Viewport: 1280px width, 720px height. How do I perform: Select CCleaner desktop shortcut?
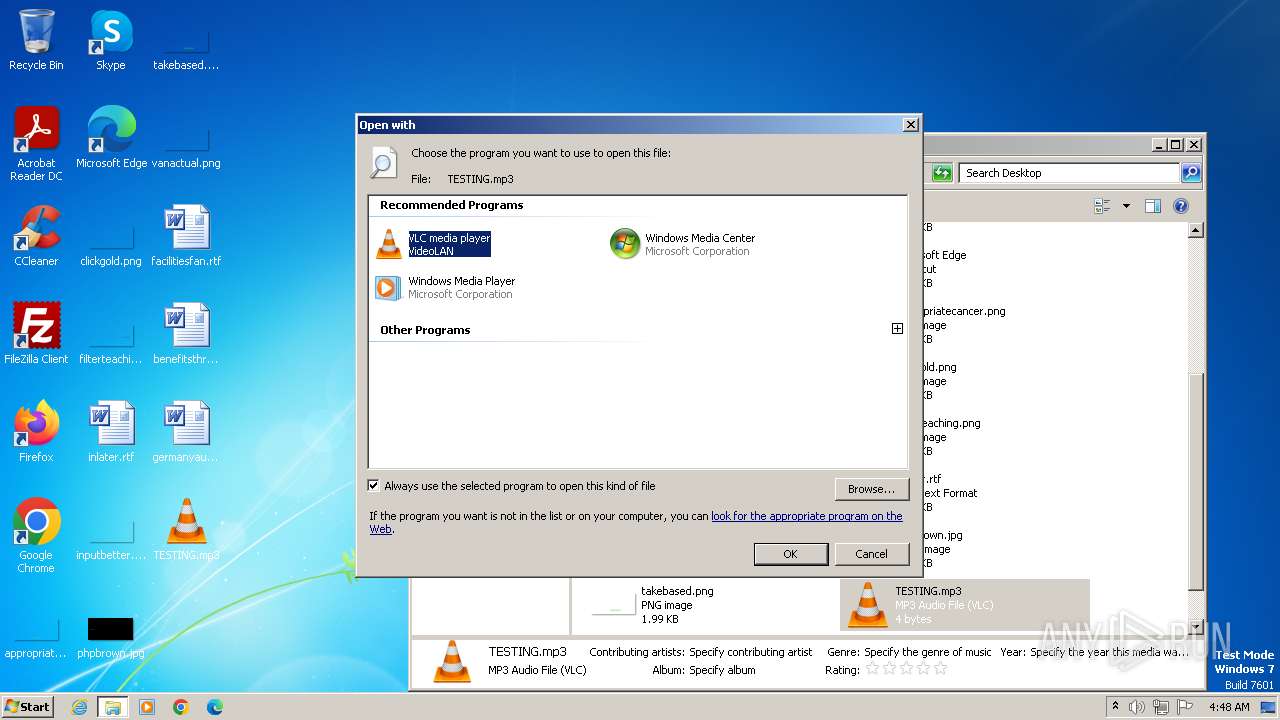[x=36, y=236]
